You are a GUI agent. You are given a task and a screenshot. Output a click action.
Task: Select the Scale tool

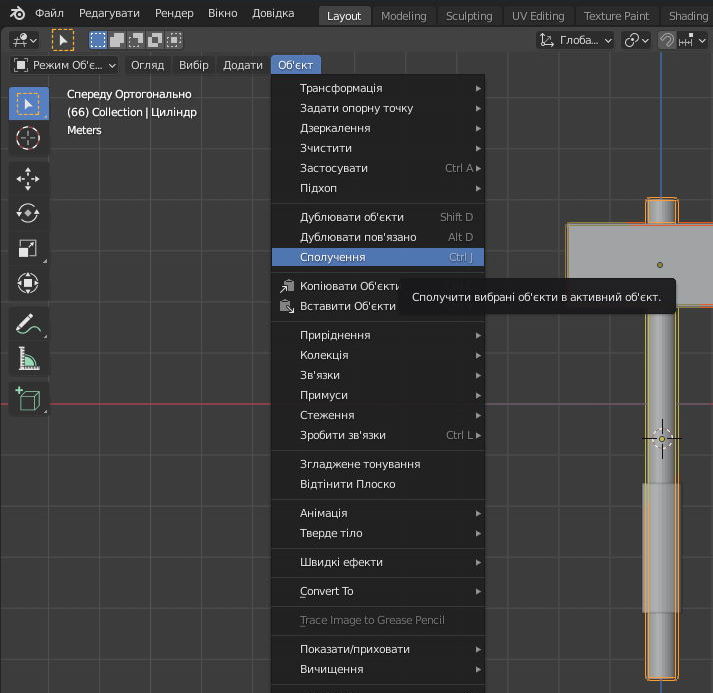tap(29, 248)
